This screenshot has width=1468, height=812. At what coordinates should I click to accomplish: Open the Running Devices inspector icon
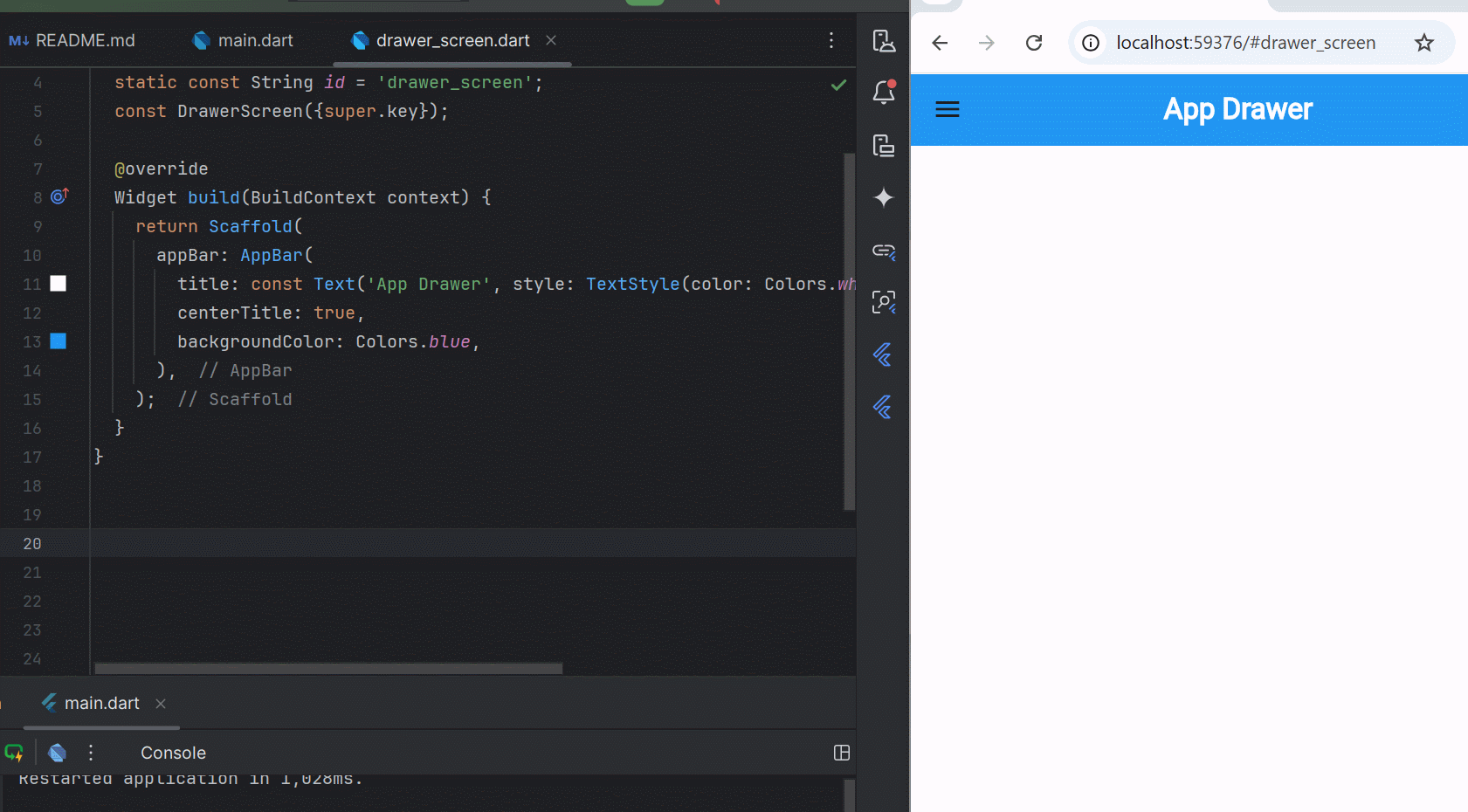coord(884,302)
